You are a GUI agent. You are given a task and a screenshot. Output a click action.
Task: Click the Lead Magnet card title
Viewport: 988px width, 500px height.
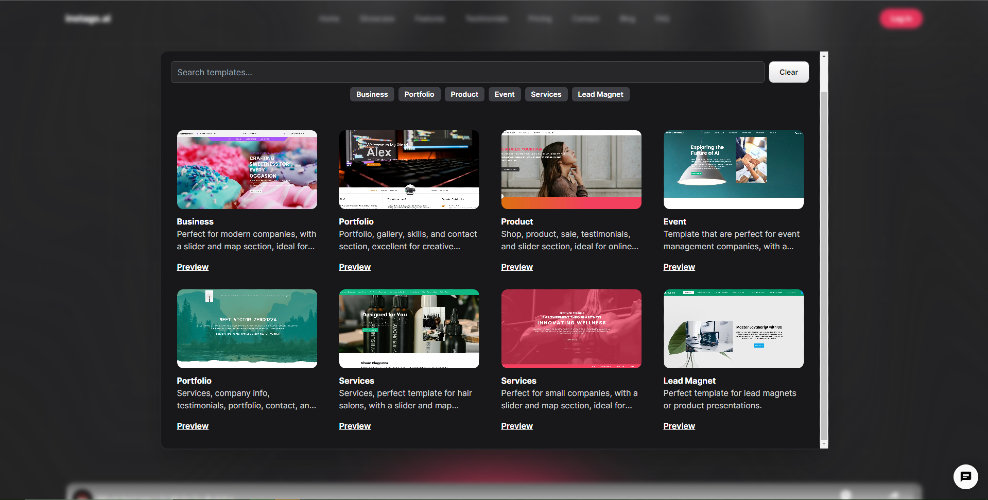click(x=689, y=381)
